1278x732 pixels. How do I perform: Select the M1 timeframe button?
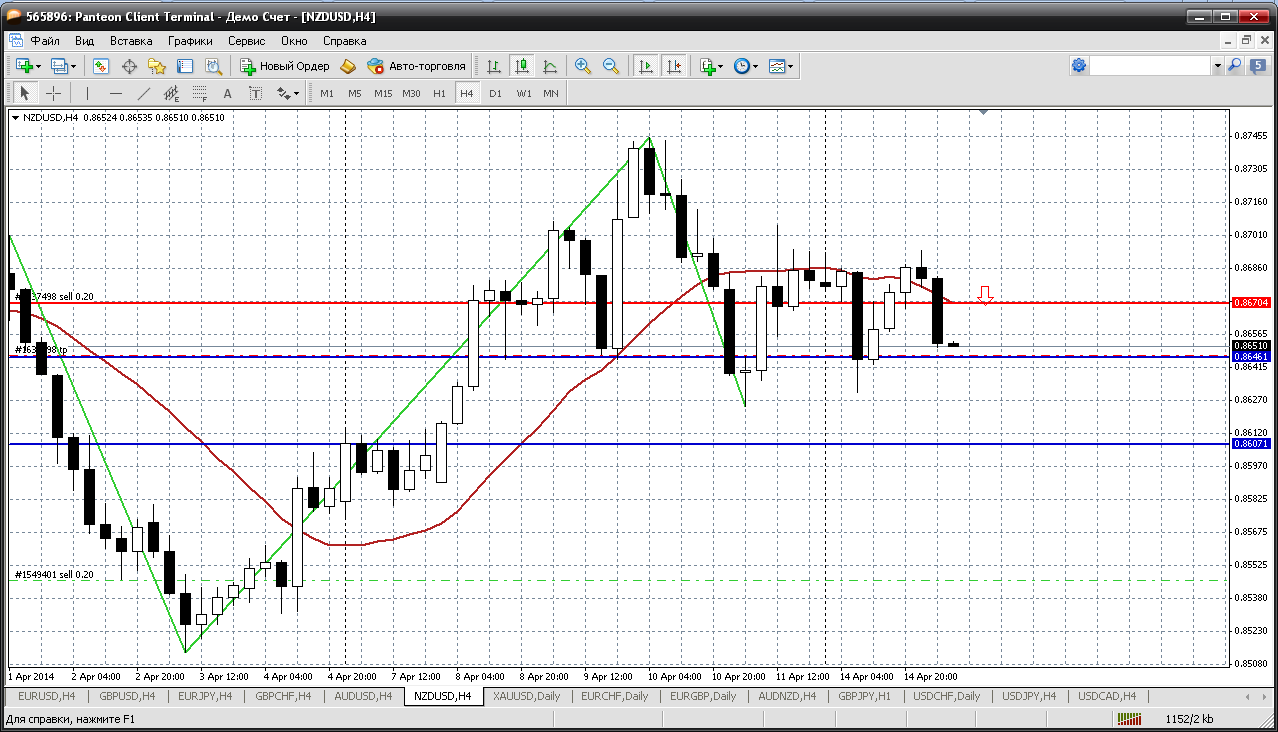tap(327, 93)
